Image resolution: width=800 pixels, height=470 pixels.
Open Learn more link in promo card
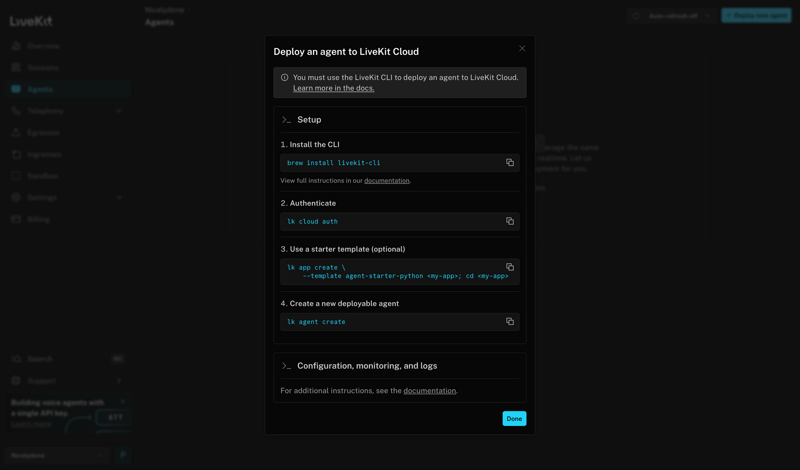pyautogui.click(x=31, y=424)
